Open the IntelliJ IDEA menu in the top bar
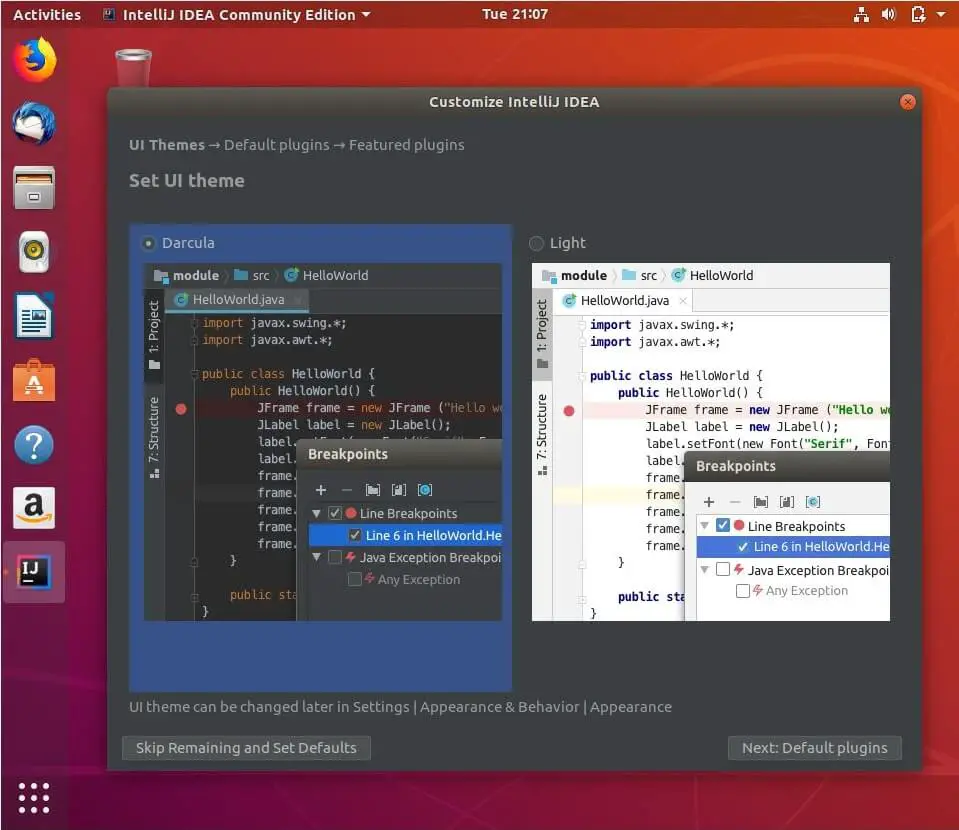This screenshot has width=959, height=830. 237,14
